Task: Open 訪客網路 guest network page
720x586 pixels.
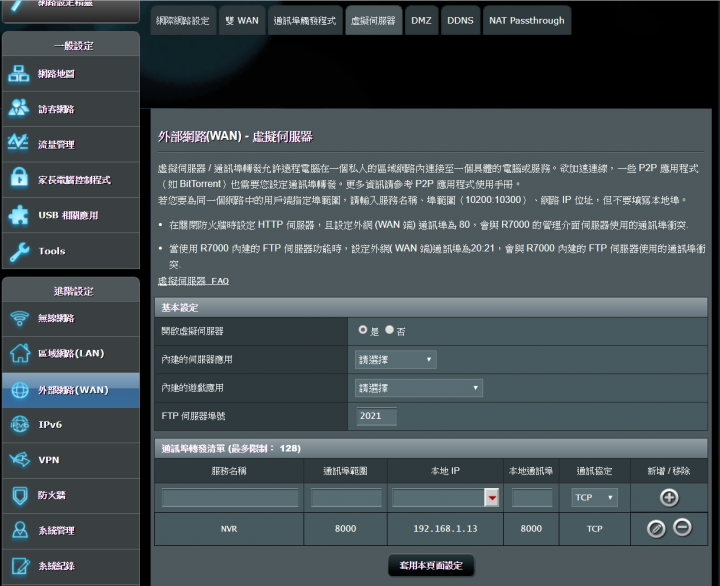Action: [70, 109]
